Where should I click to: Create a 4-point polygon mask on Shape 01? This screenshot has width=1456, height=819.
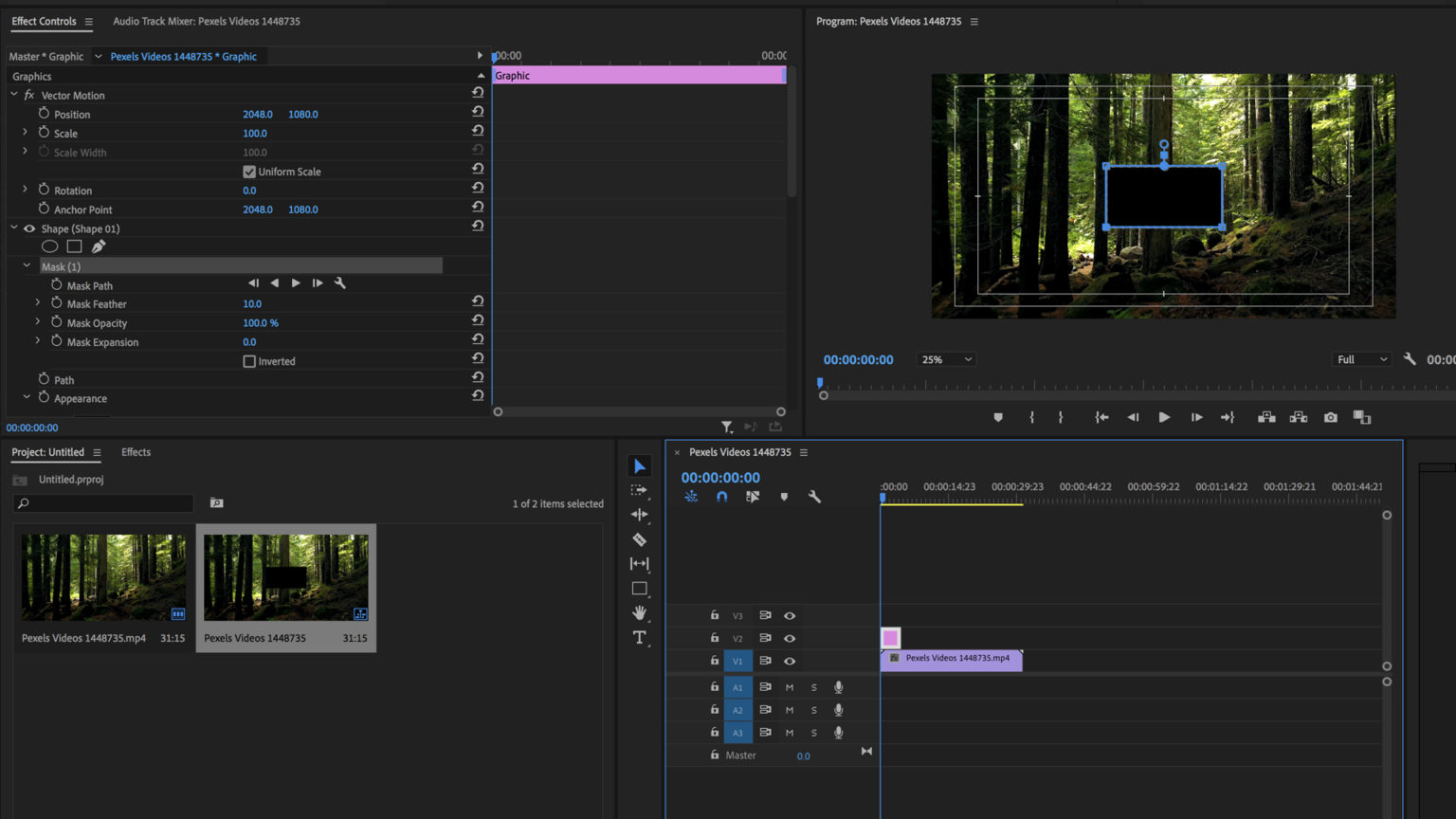click(x=74, y=246)
